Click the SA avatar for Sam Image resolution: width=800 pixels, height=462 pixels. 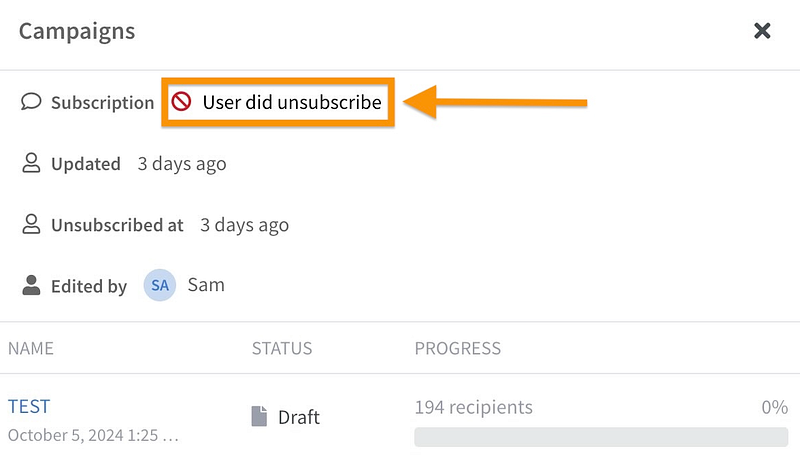pos(160,286)
